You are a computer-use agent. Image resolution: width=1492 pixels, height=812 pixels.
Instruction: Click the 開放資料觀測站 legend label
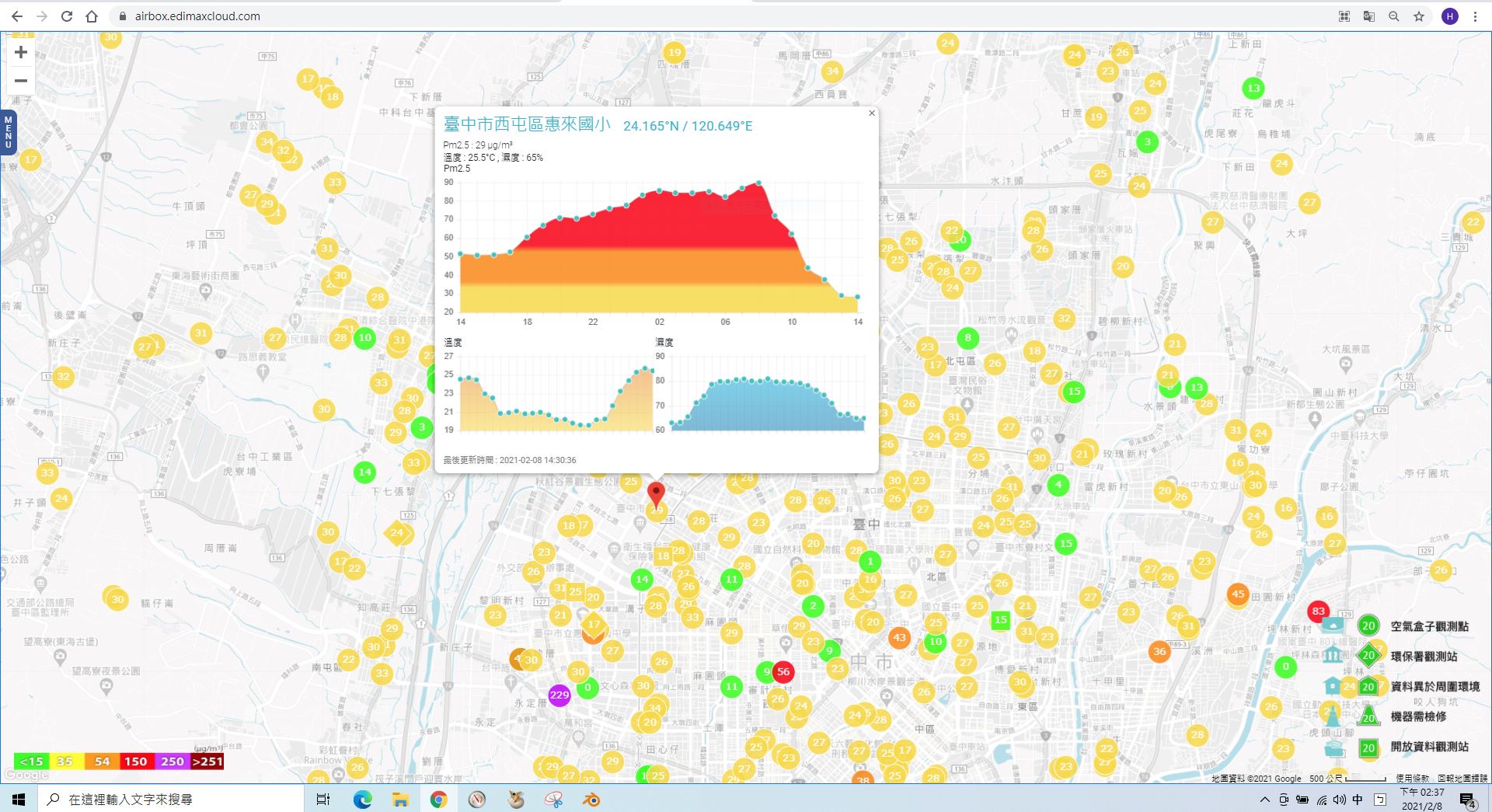click(1430, 747)
